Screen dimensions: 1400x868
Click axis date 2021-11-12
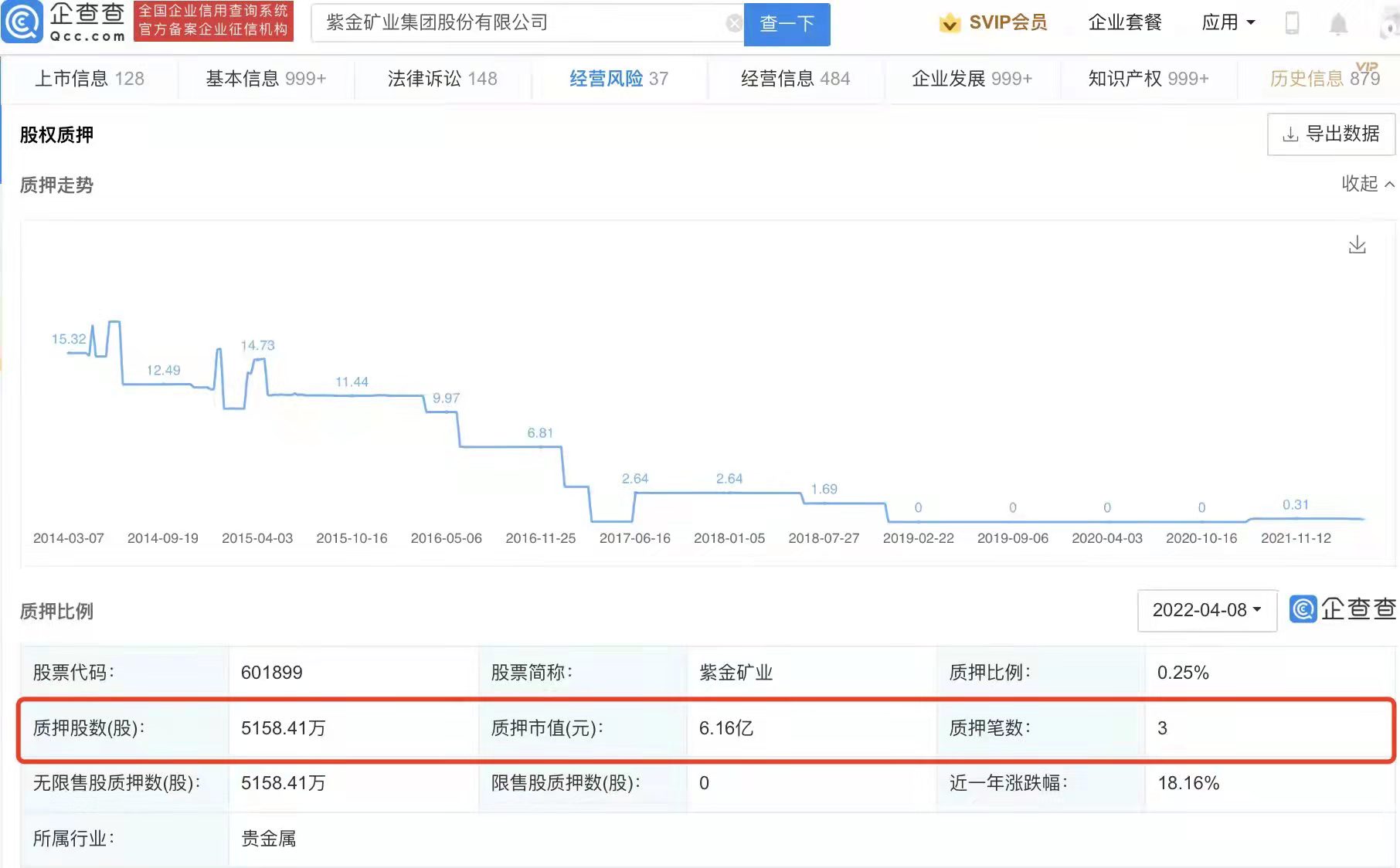[x=1296, y=538]
